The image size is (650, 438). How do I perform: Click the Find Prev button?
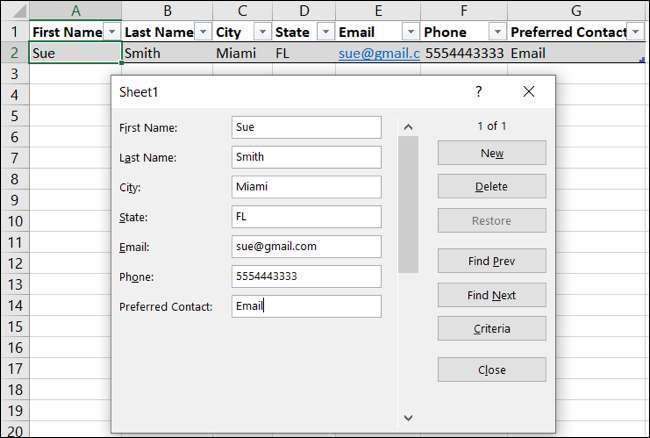pos(491,261)
